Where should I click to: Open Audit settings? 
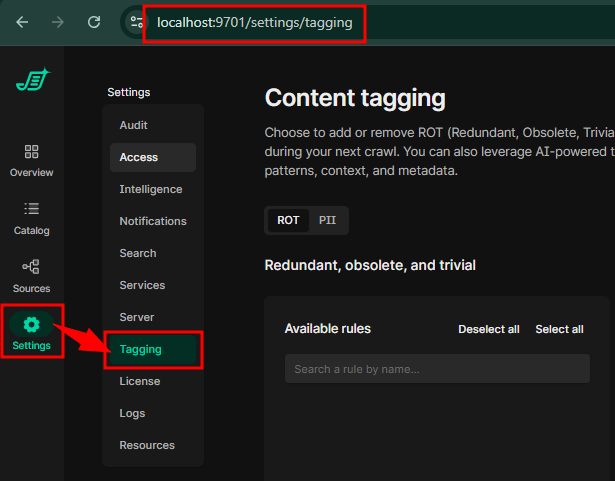click(x=133, y=125)
